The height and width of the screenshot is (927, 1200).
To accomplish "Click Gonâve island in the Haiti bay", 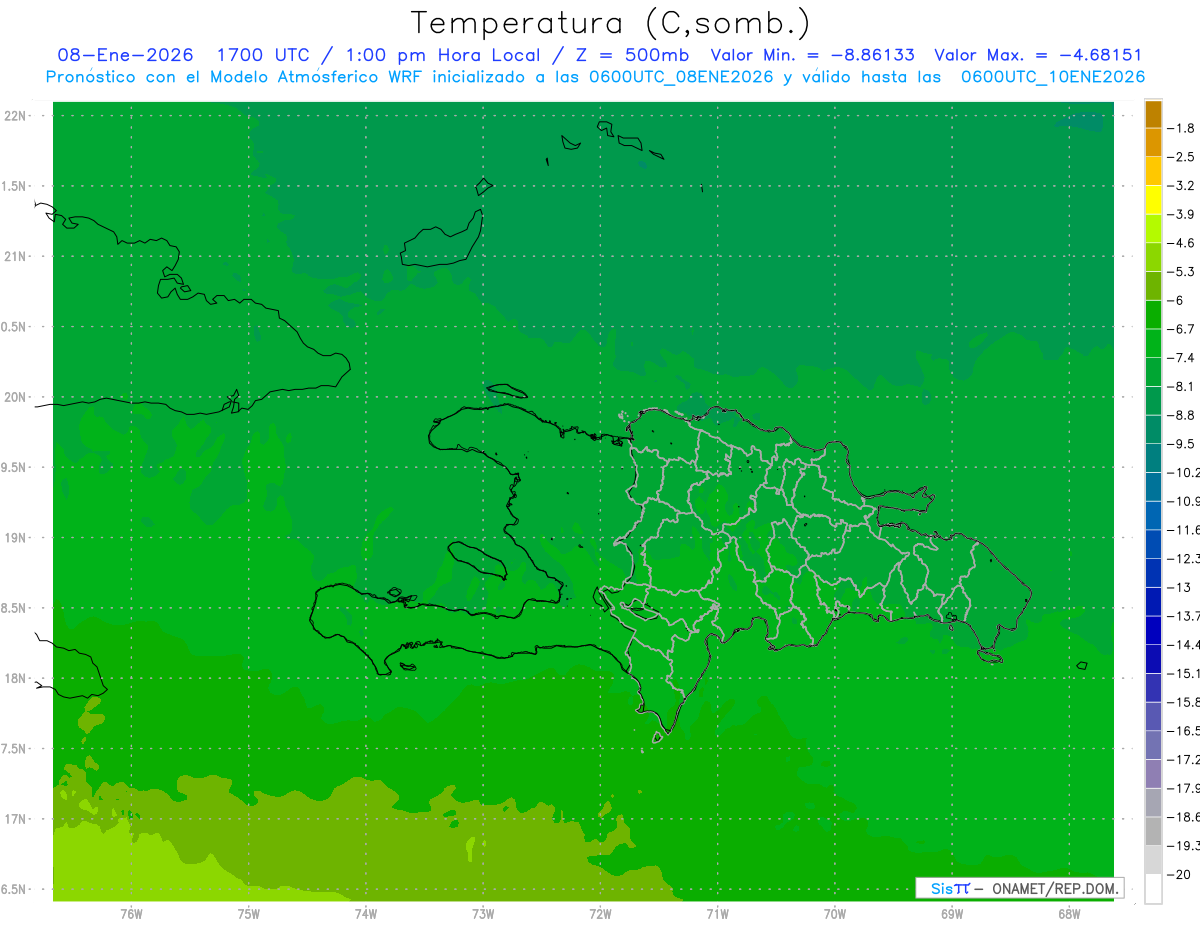I will (477, 560).
